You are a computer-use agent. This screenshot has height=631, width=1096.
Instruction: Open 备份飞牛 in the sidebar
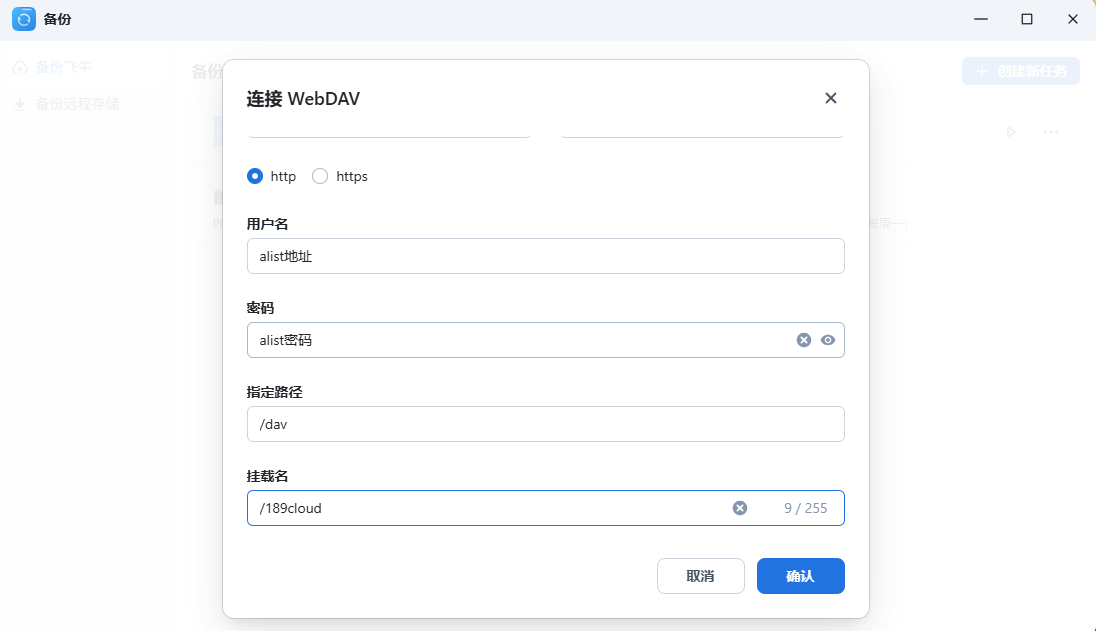coord(63,68)
